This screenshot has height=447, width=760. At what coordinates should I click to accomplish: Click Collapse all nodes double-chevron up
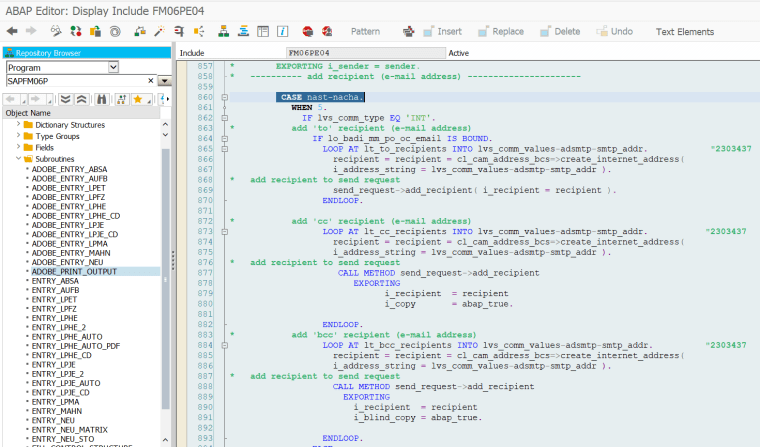tap(81, 99)
